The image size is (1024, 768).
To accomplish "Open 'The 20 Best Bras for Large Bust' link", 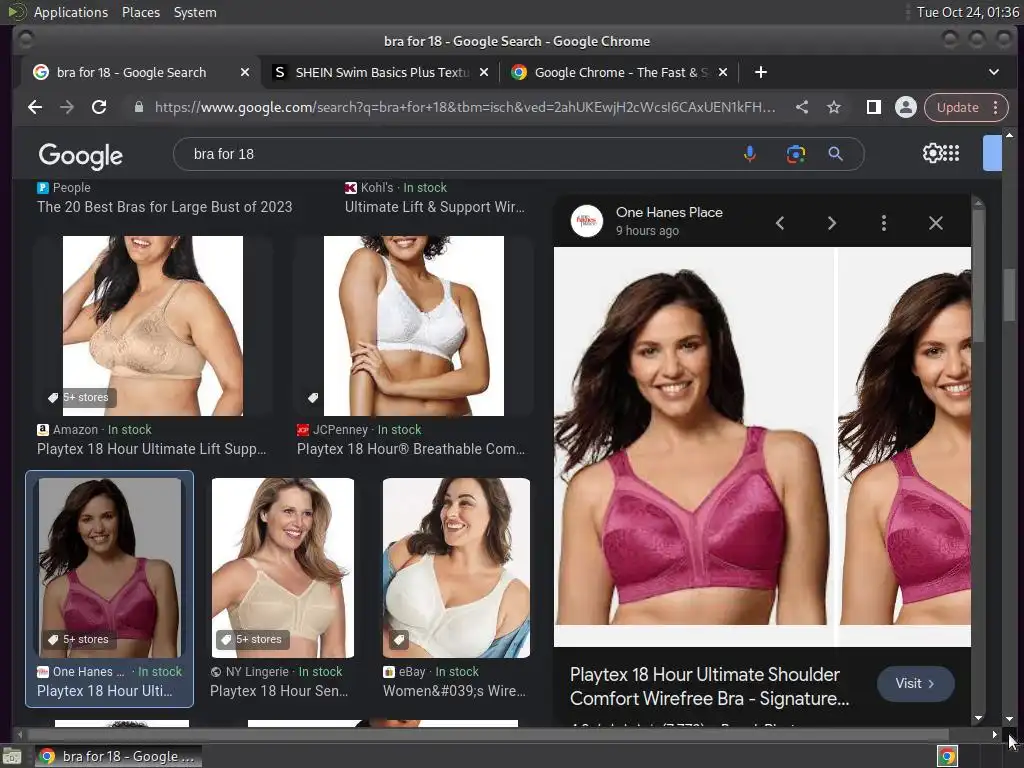I will 165,207.
